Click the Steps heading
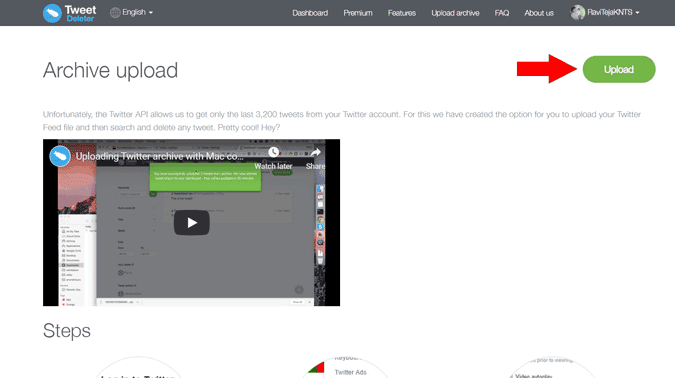Screen dimensions: 675x378 (x=67, y=331)
